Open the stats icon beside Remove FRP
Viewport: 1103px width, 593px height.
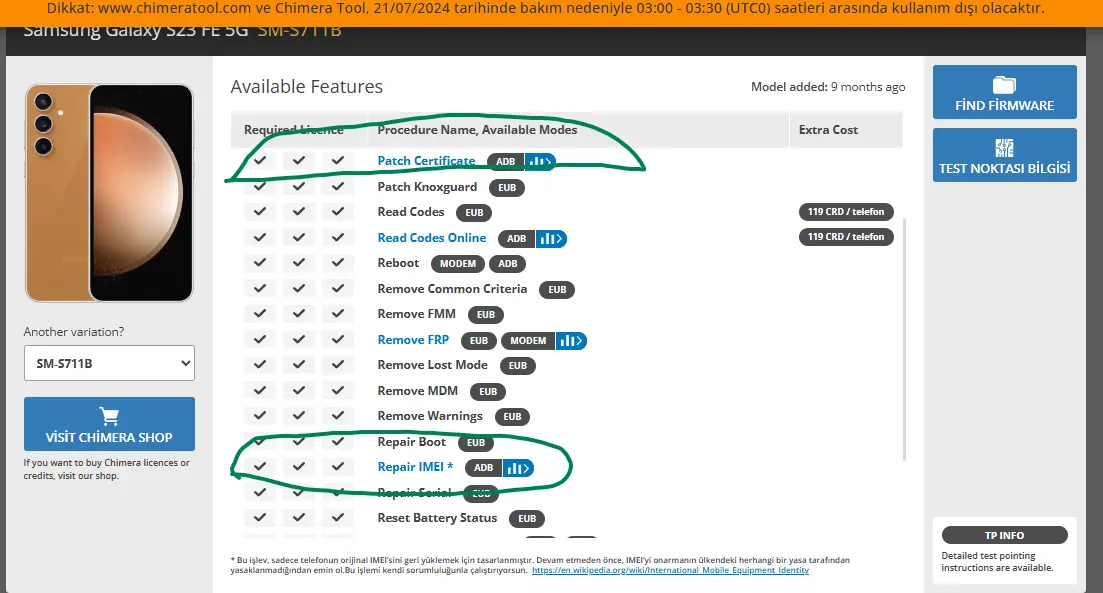pos(571,340)
